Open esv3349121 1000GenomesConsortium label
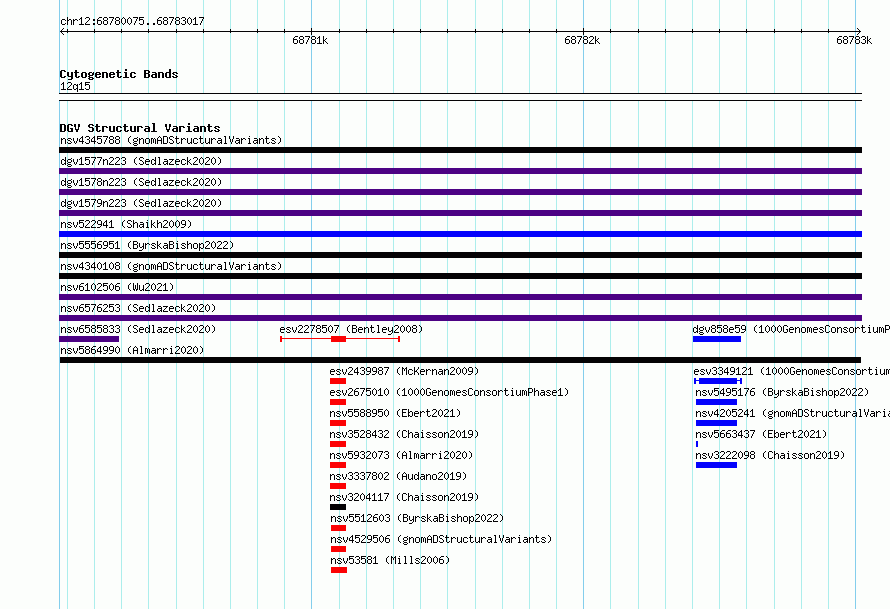The image size is (890, 609). pyautogui.click(x=791, y=371)
